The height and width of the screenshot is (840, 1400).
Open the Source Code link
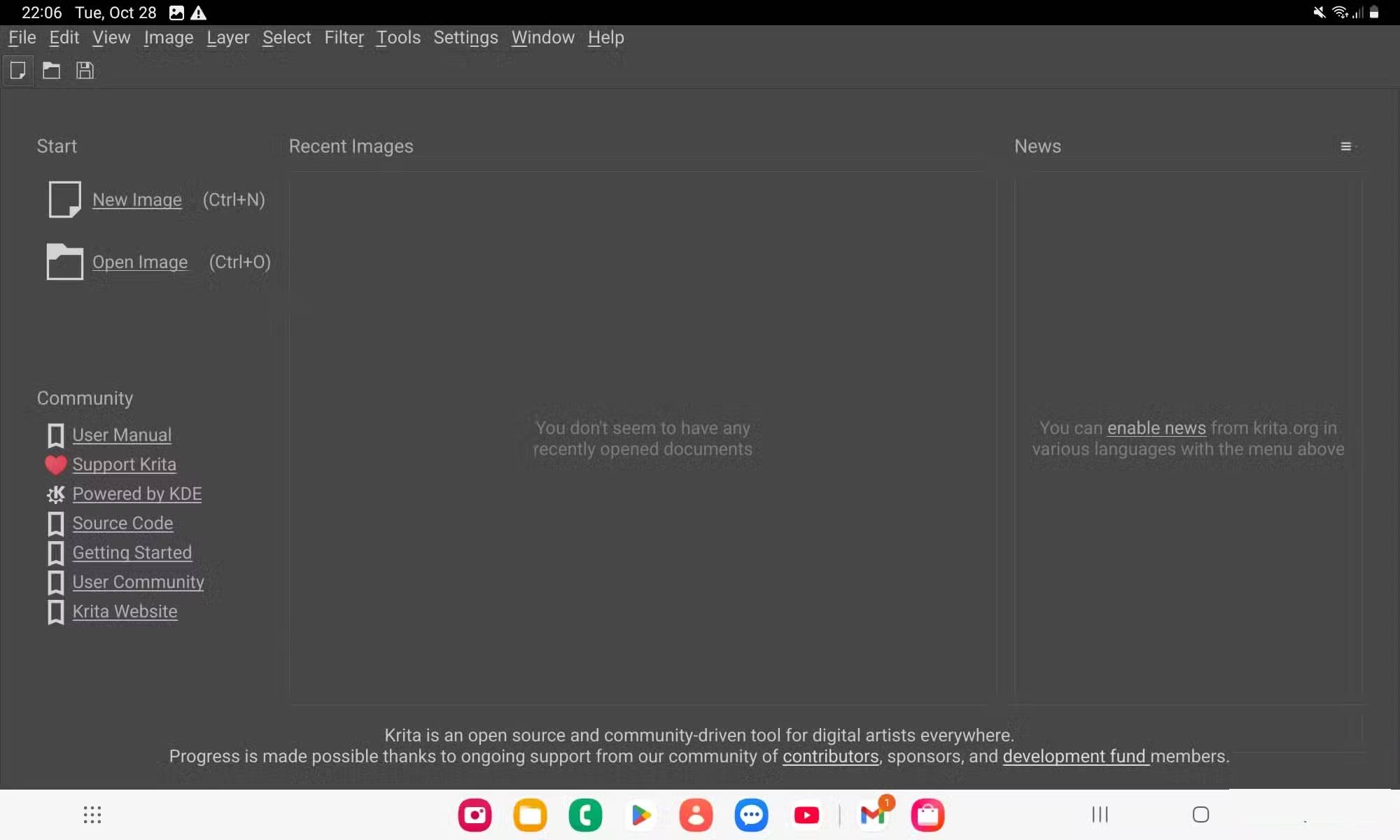(x=122, y=523)
